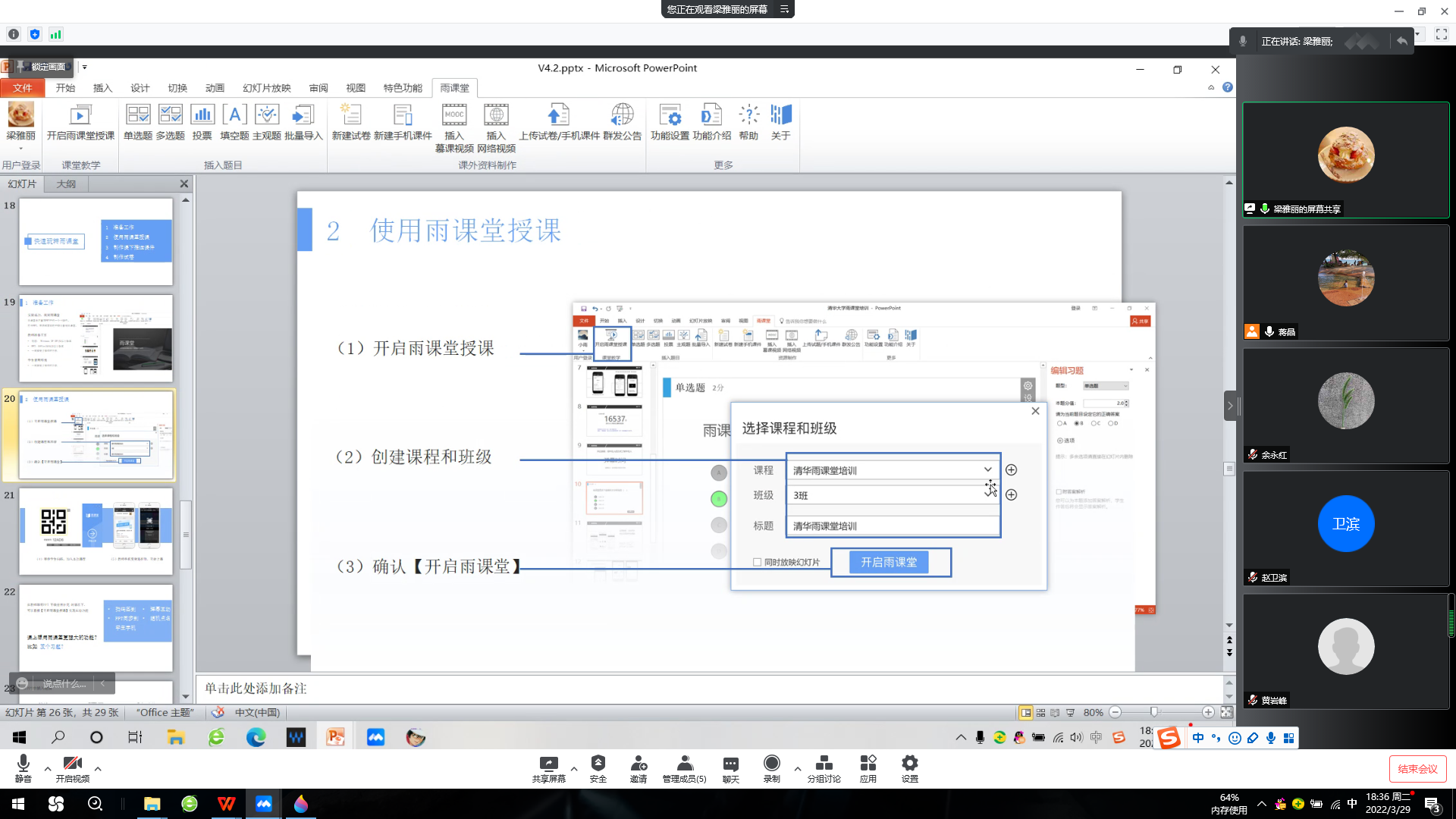Insert a 多选题 question

pyautogui.click(x=171, y=122)
